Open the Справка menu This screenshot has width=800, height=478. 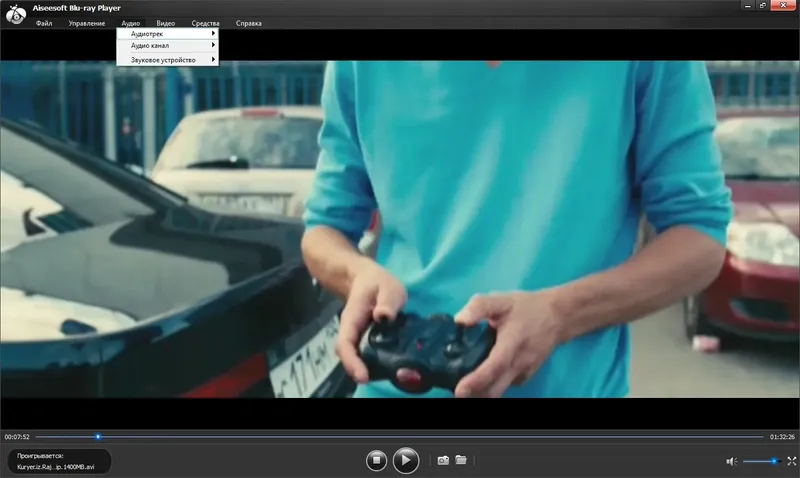(x=248, y=23)
